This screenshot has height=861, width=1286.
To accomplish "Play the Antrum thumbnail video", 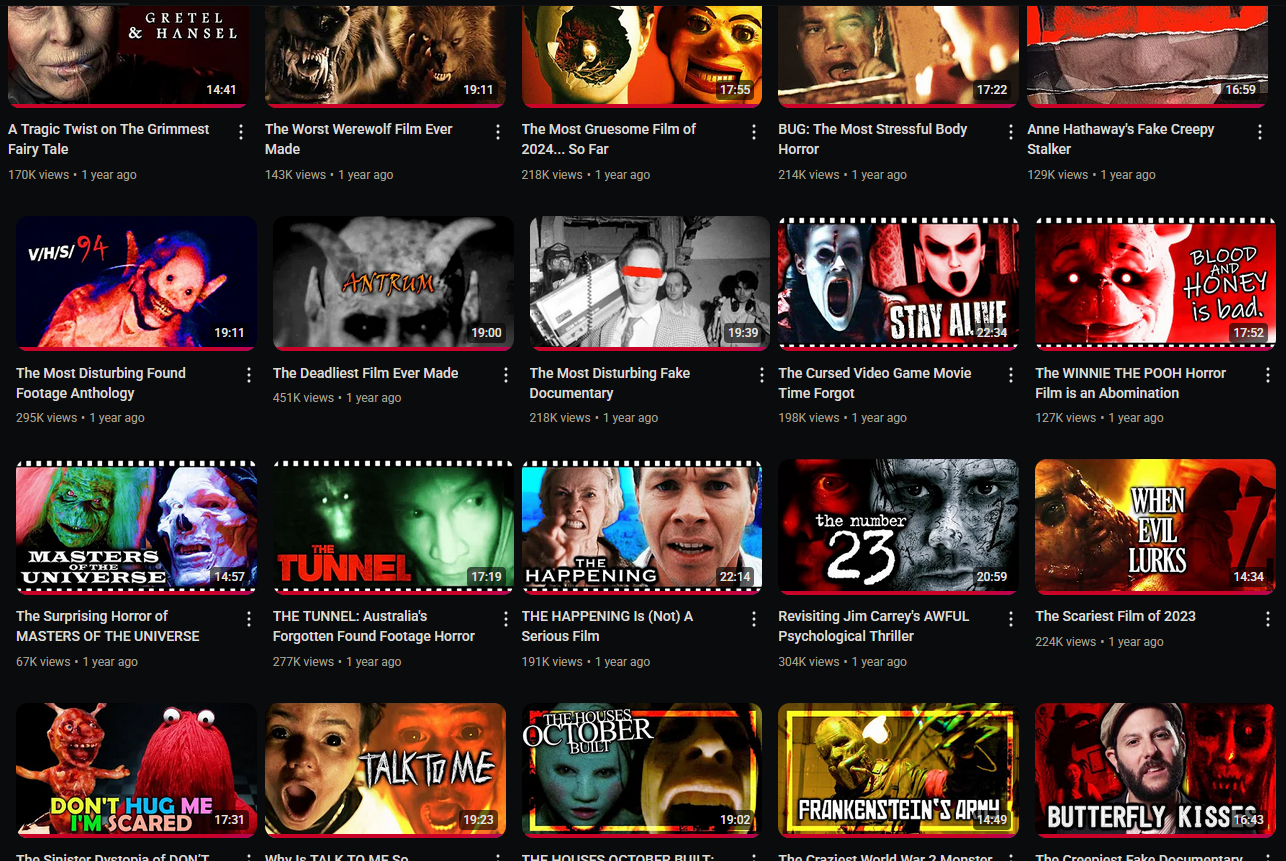I will coord(393,283).
